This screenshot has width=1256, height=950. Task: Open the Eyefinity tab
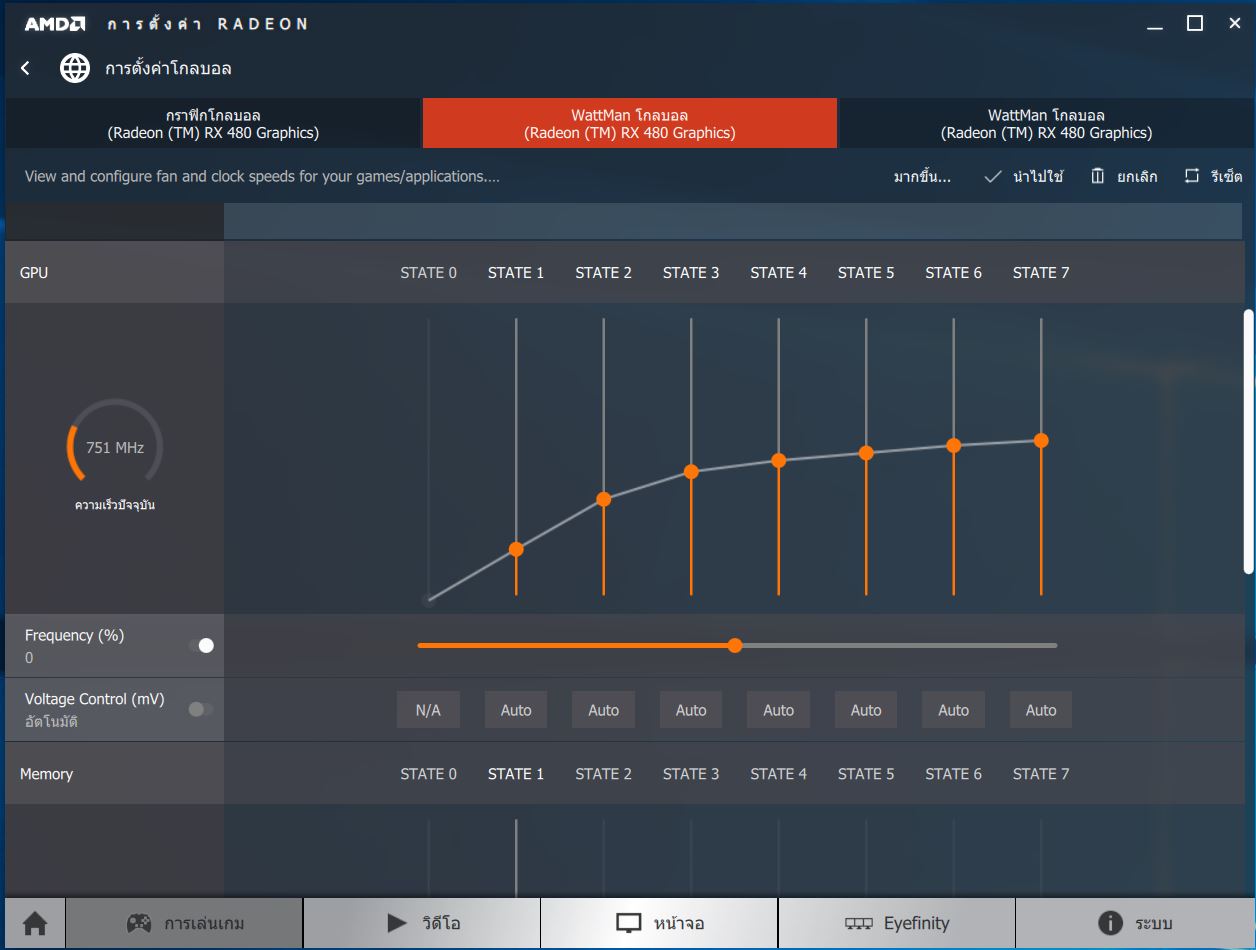(x=896, y=922)
